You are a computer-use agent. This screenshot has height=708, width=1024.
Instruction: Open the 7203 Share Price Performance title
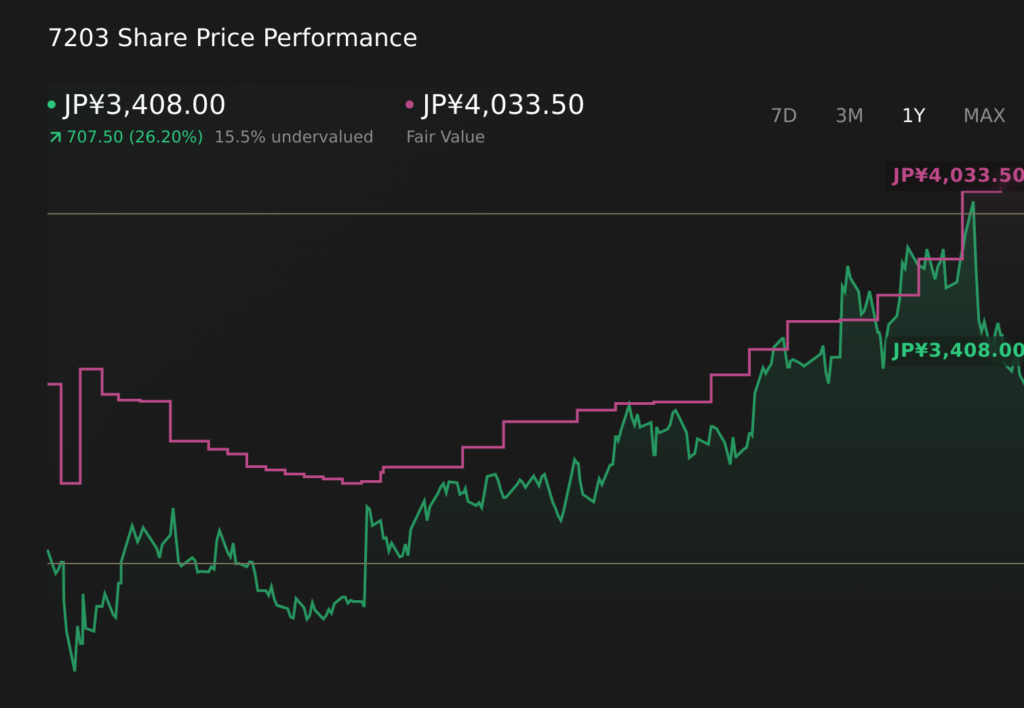(x=232, y=37)
